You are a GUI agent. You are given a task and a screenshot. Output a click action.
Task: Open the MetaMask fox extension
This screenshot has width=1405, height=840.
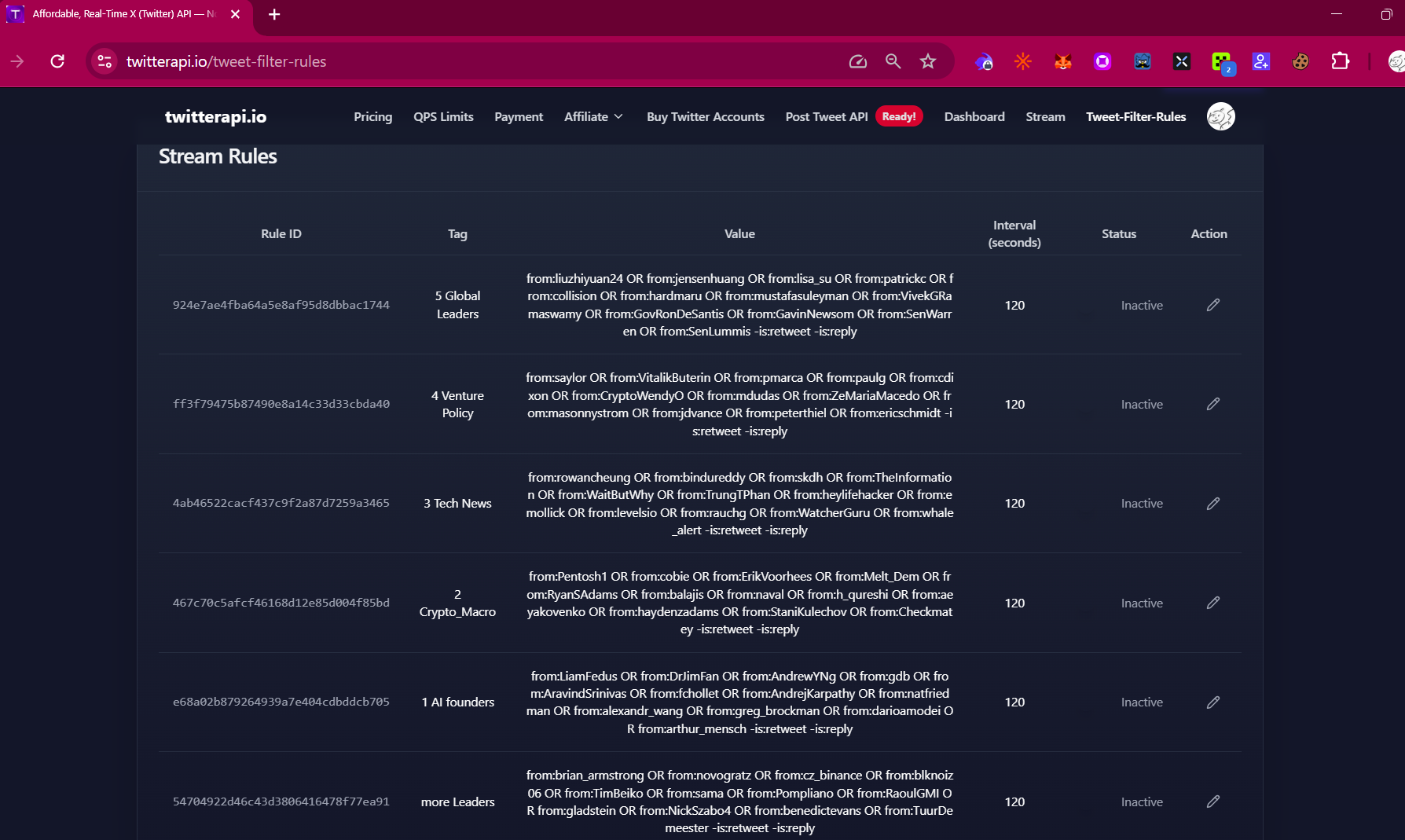click(1063, 61)
